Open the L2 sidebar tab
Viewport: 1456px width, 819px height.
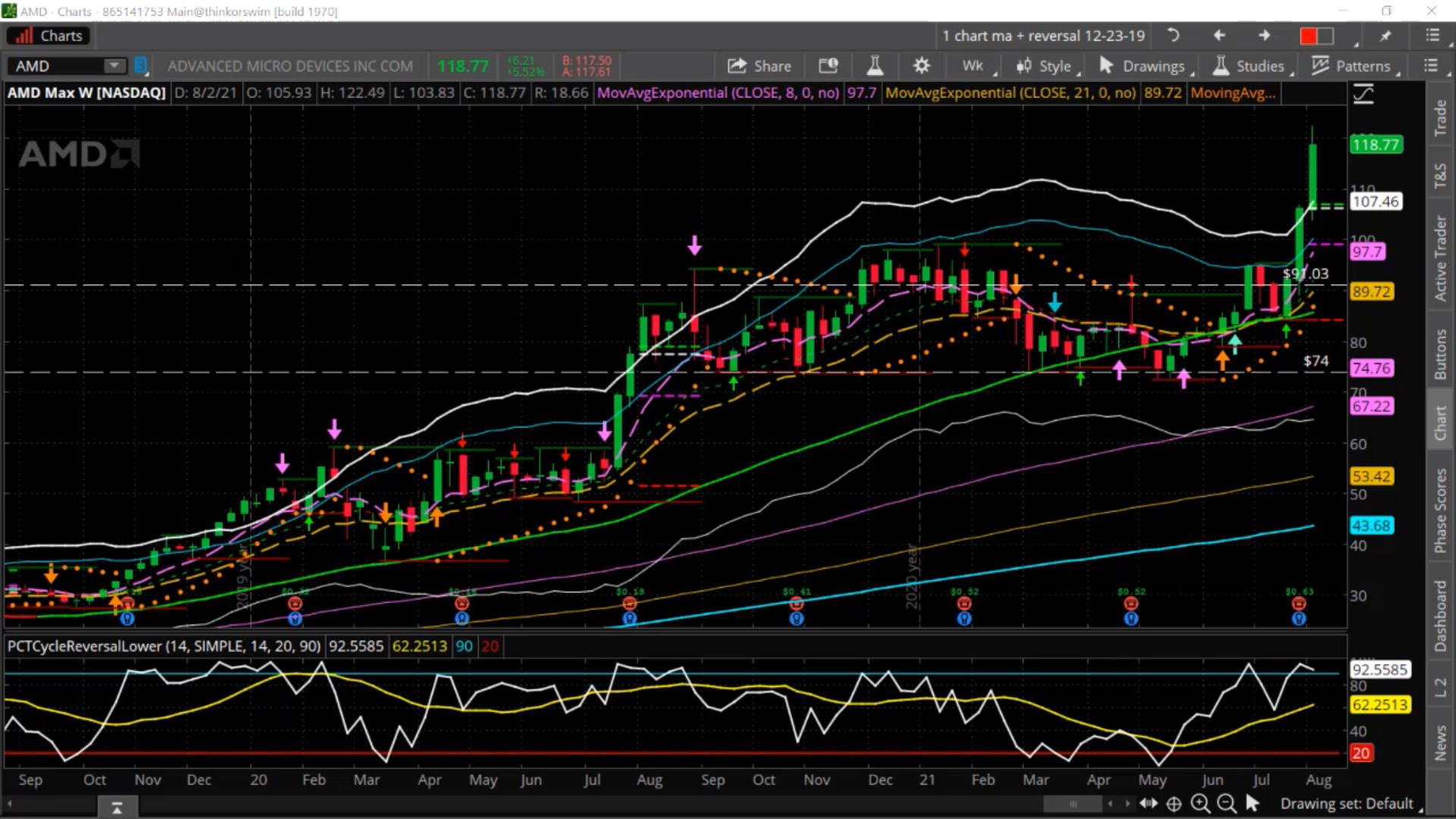[1440, 688]
